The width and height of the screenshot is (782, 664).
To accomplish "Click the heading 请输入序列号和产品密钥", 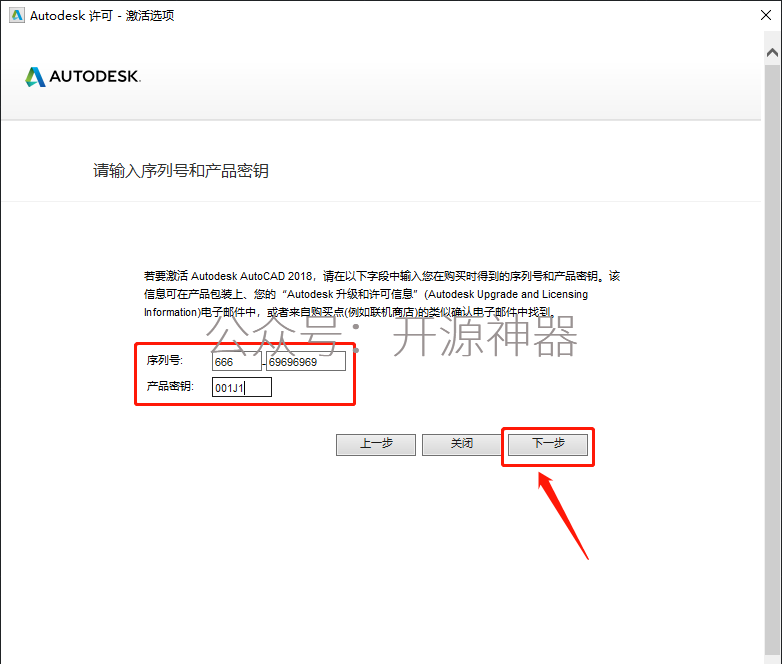I will click(181, 171).
